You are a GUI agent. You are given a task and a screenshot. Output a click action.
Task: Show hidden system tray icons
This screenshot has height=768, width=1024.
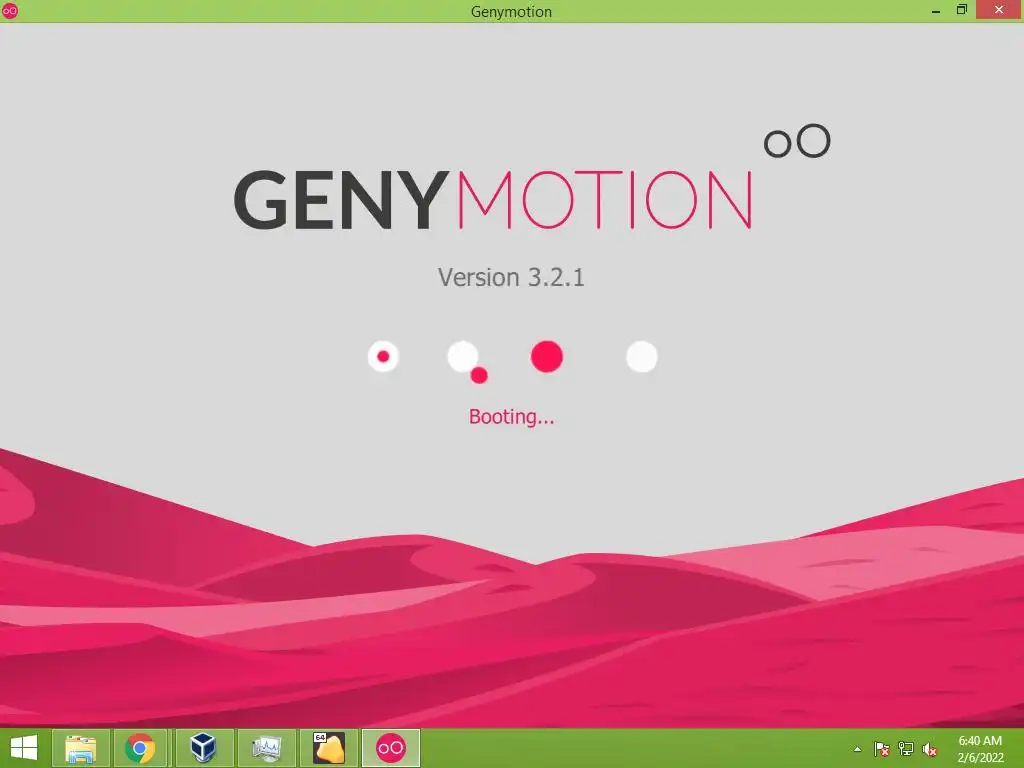[857, 749]
